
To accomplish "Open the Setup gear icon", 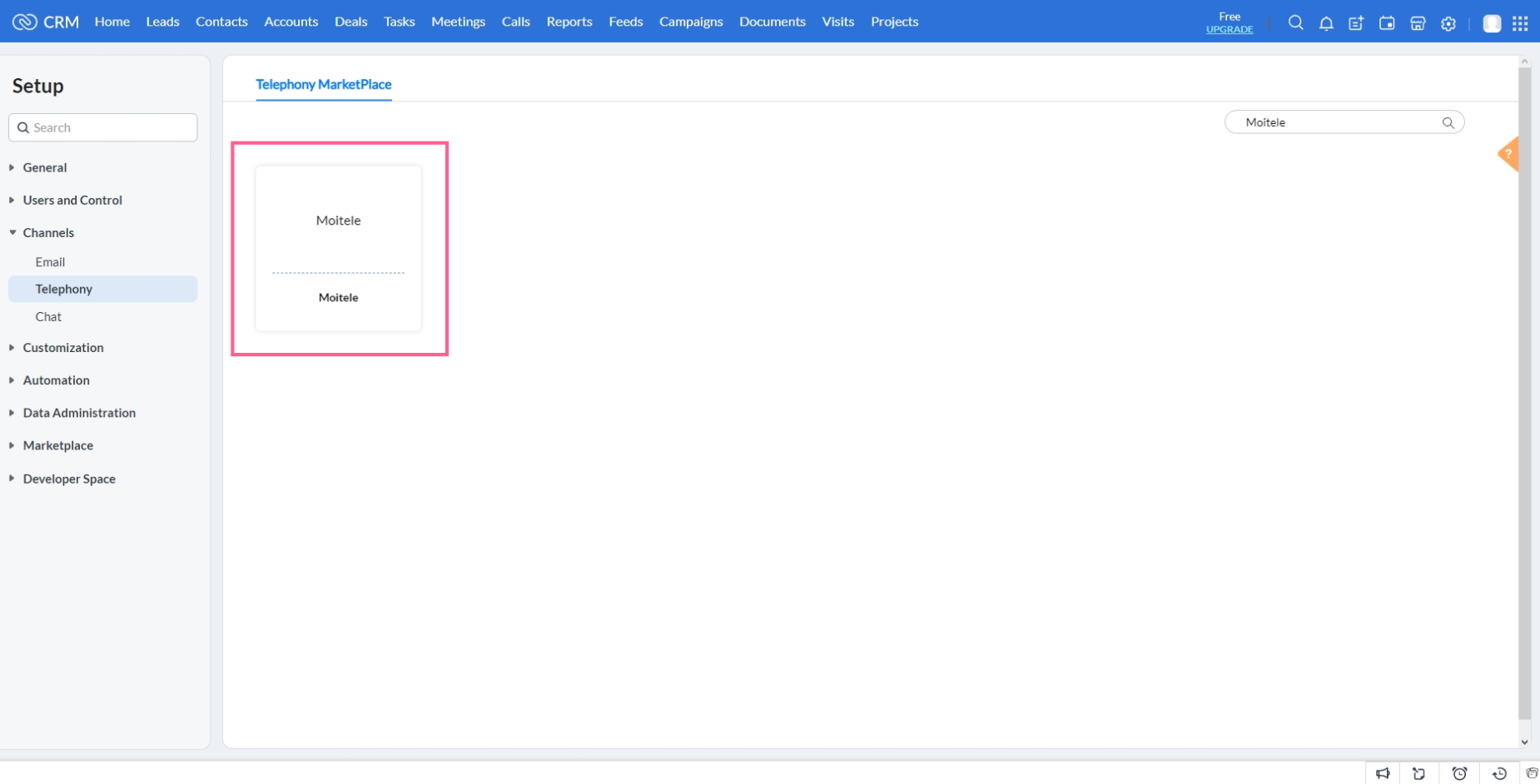I will coord(1448,23).
